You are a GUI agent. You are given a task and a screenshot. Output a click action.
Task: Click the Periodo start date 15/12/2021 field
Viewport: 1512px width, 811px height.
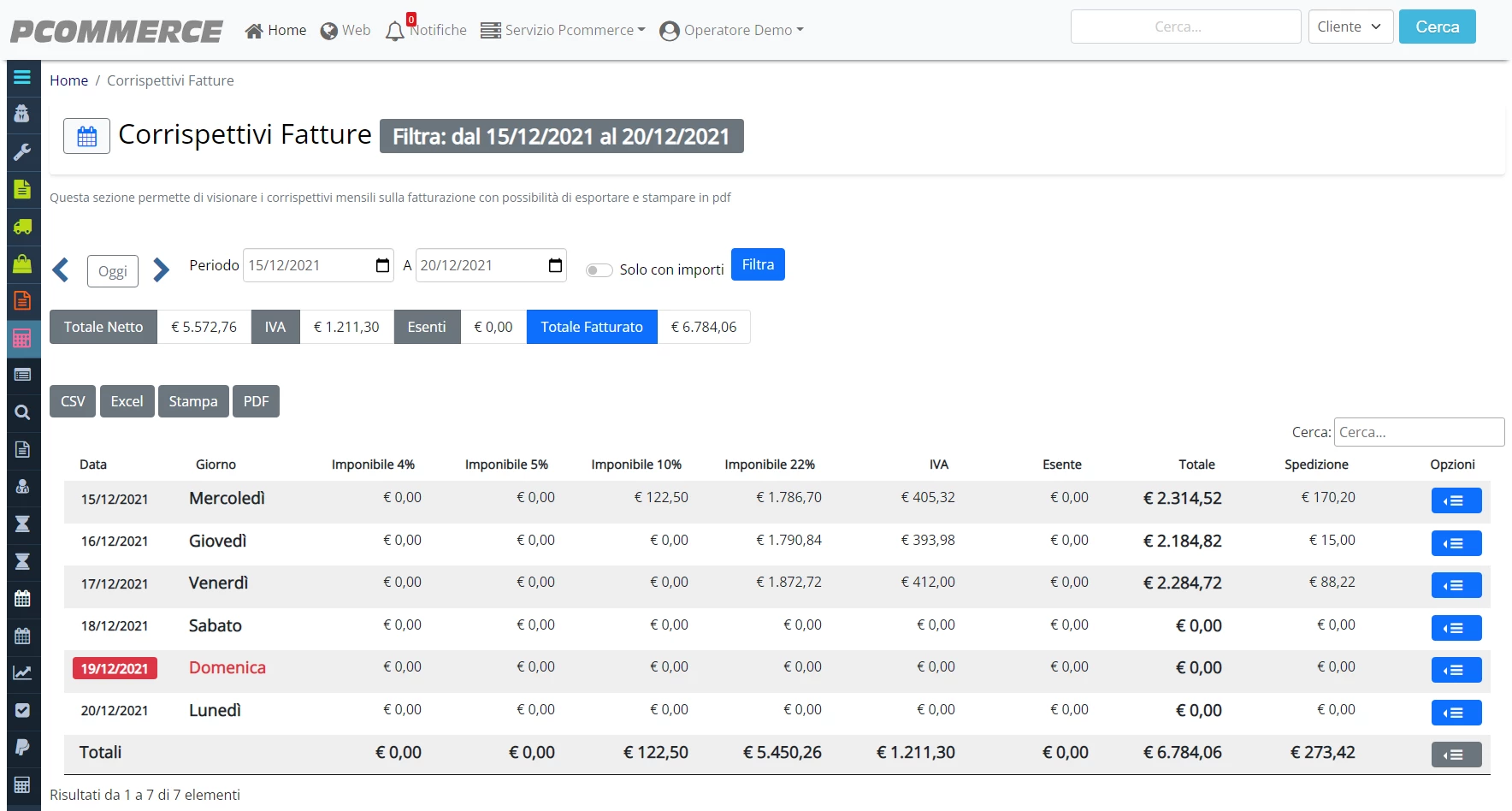click(318, 265)
